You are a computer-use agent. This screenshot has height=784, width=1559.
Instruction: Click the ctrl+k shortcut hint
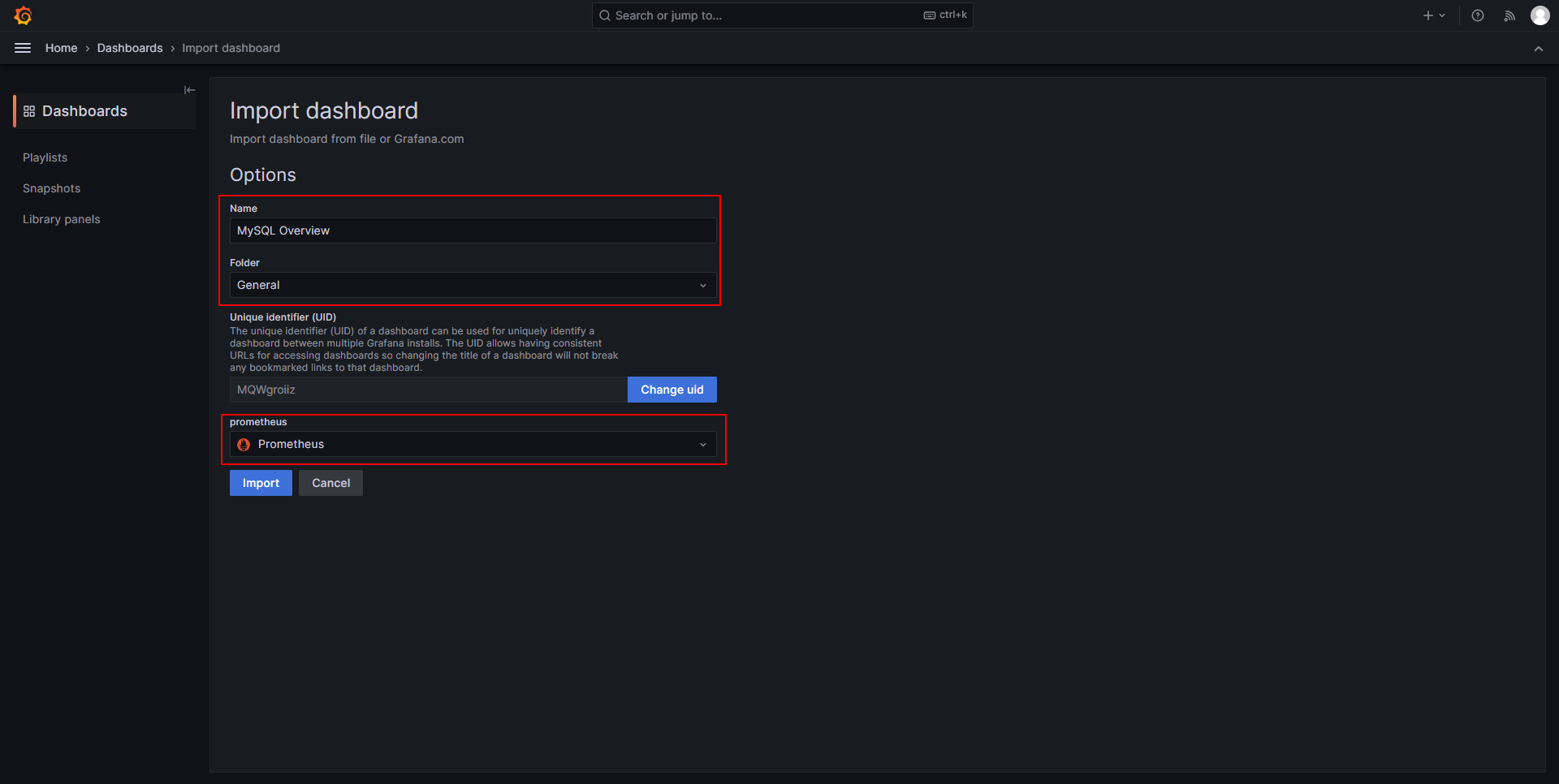946,15
